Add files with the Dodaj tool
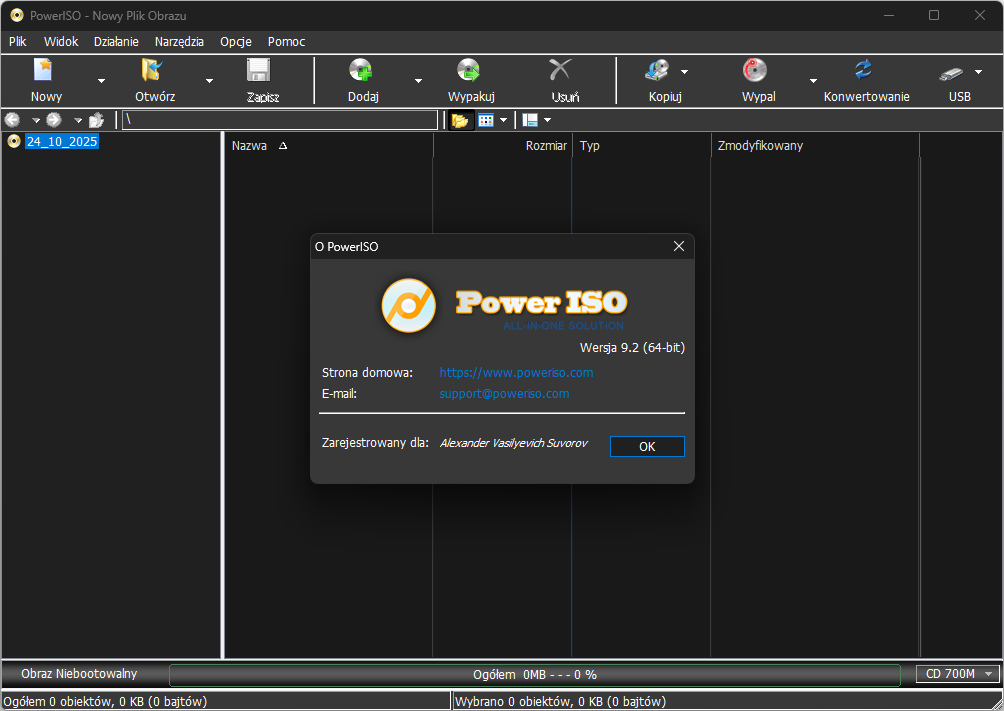The image size is (1004, 711). point(363,81)
